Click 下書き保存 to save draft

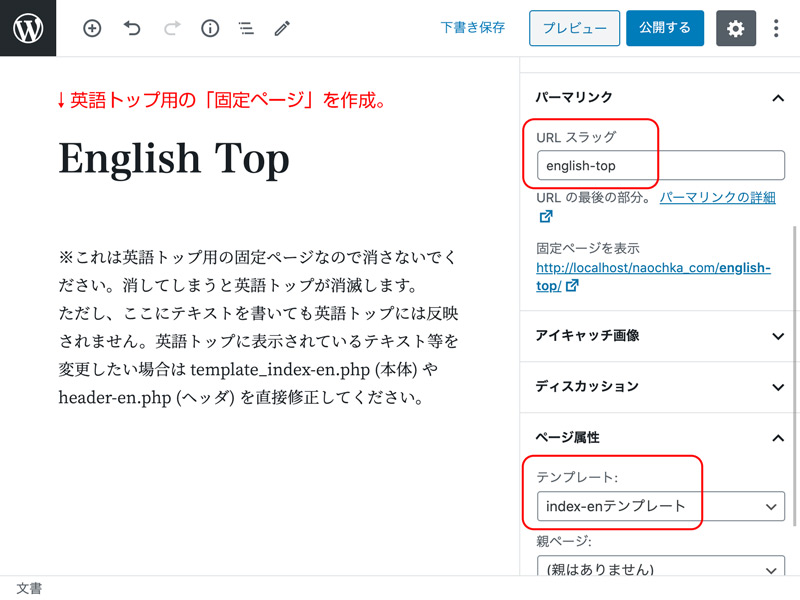point(472,28)
